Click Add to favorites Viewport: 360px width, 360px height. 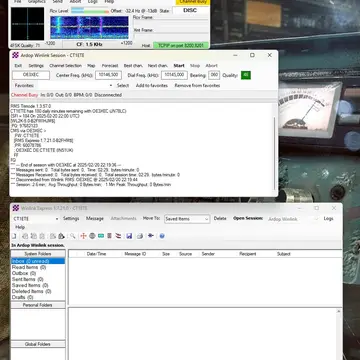click(x=152, y=86)
